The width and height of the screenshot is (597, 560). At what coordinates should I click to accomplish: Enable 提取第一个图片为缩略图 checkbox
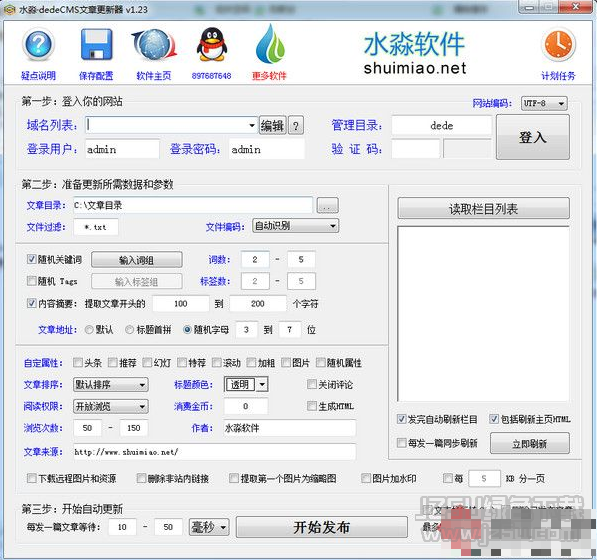[x=234, y=478]
